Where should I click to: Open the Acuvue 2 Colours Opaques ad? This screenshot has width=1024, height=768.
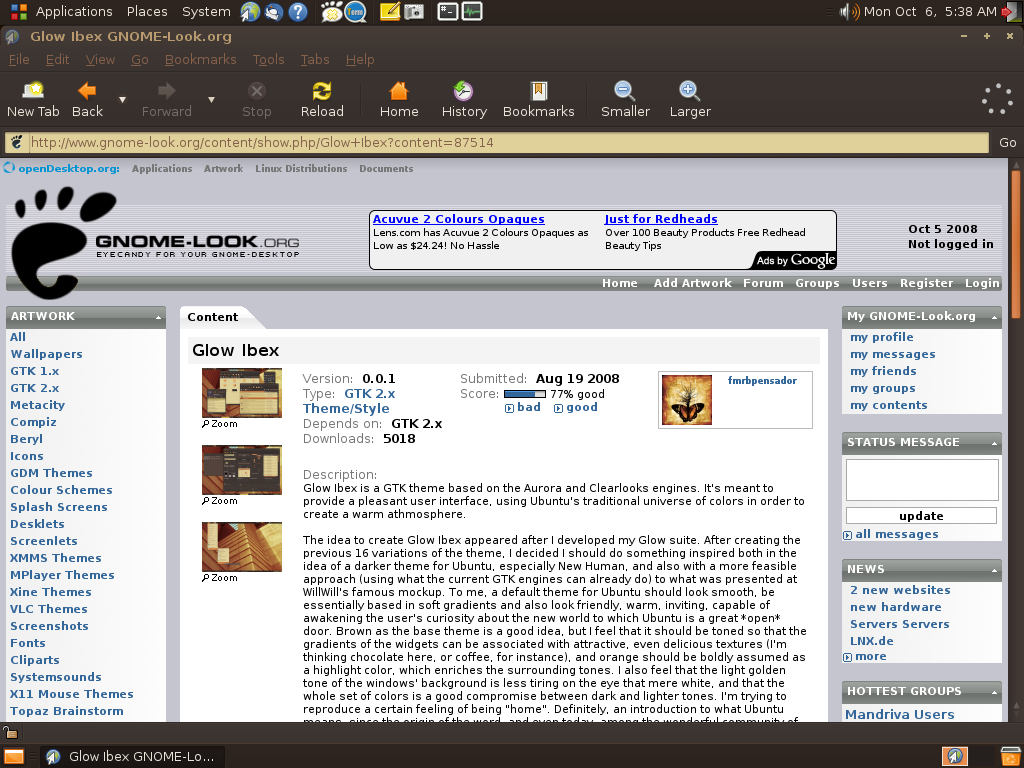click(x=458, y=219)
